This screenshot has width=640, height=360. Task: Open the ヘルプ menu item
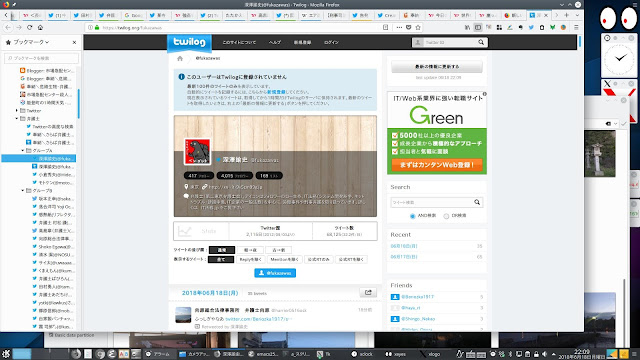[x=275, y=42]
